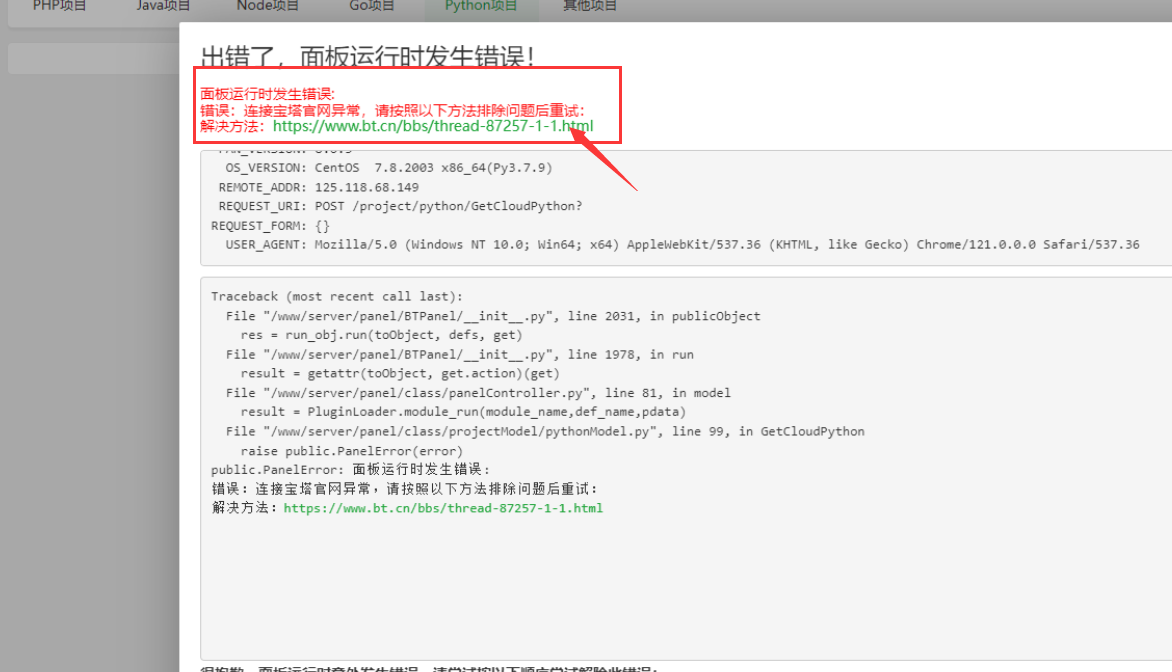Open the red error solution link thread-87257

point(433,126)
